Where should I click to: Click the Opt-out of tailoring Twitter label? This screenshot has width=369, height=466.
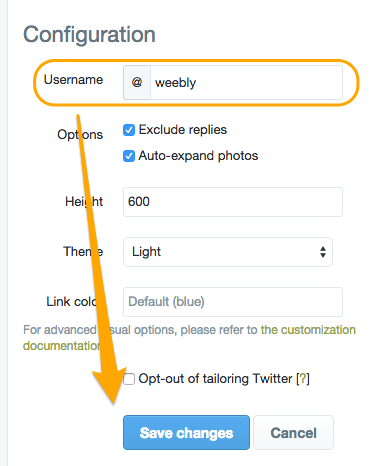pos(215,379)
